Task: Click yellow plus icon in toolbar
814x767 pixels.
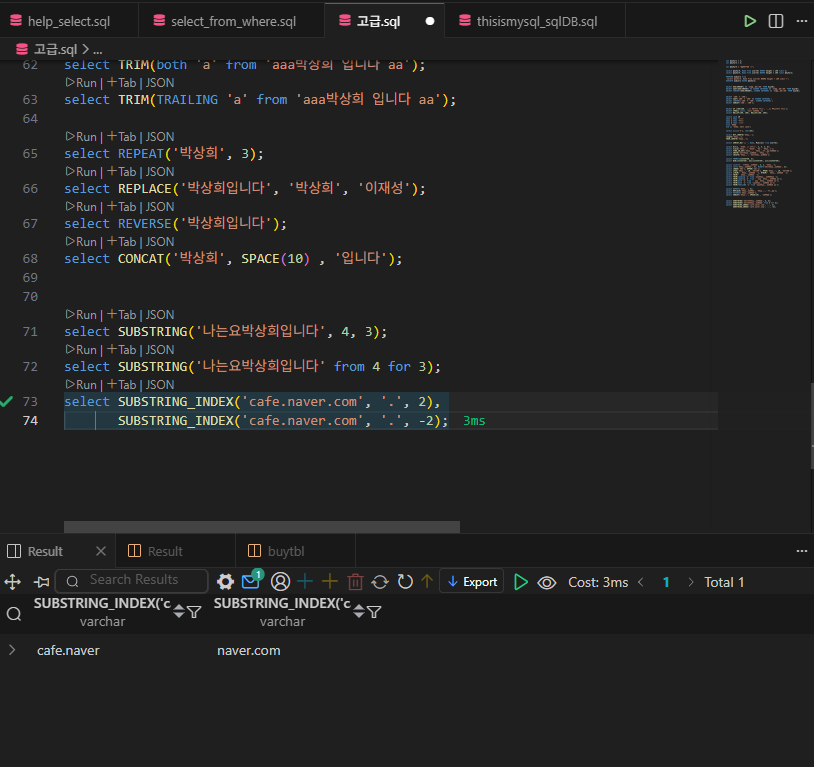Action: (330, 581)
